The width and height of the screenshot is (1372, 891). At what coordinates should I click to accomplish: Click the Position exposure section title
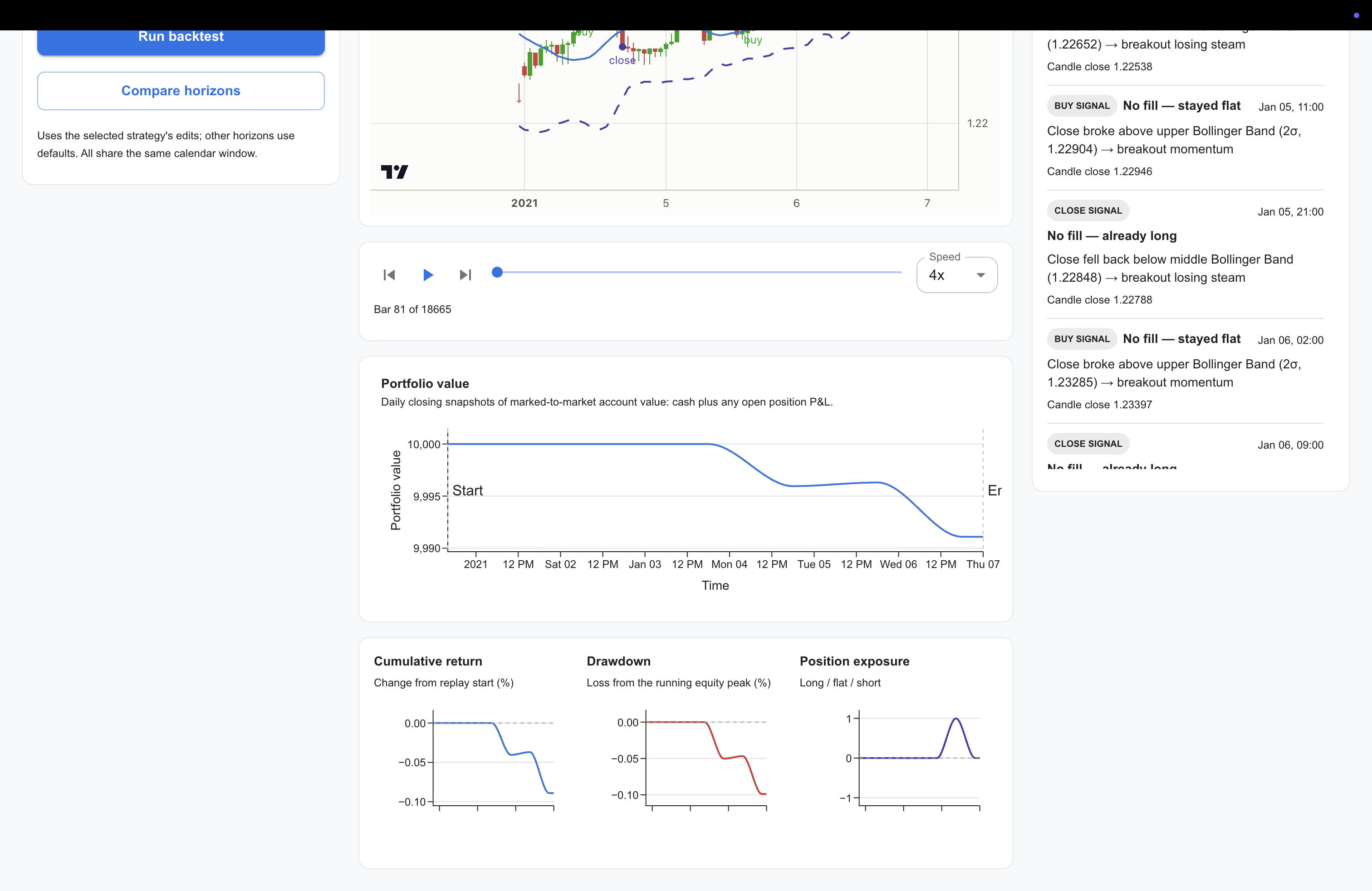point(854,661)
